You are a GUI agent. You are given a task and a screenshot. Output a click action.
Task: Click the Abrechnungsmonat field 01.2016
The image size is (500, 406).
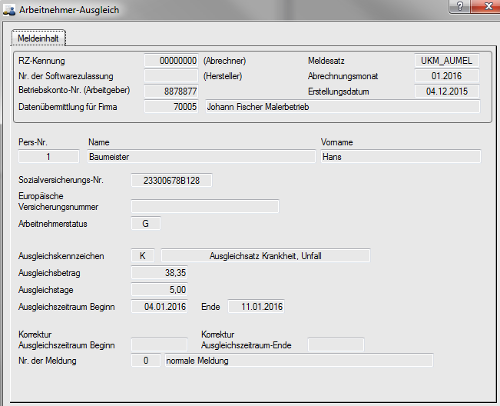tap(447, 76)
